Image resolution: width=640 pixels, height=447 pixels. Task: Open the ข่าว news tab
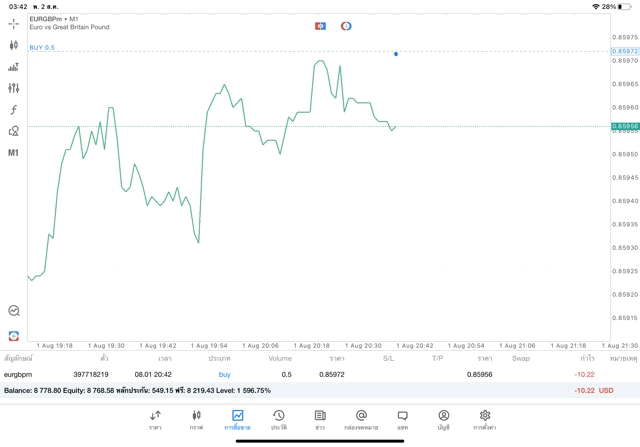coord(319,419)
